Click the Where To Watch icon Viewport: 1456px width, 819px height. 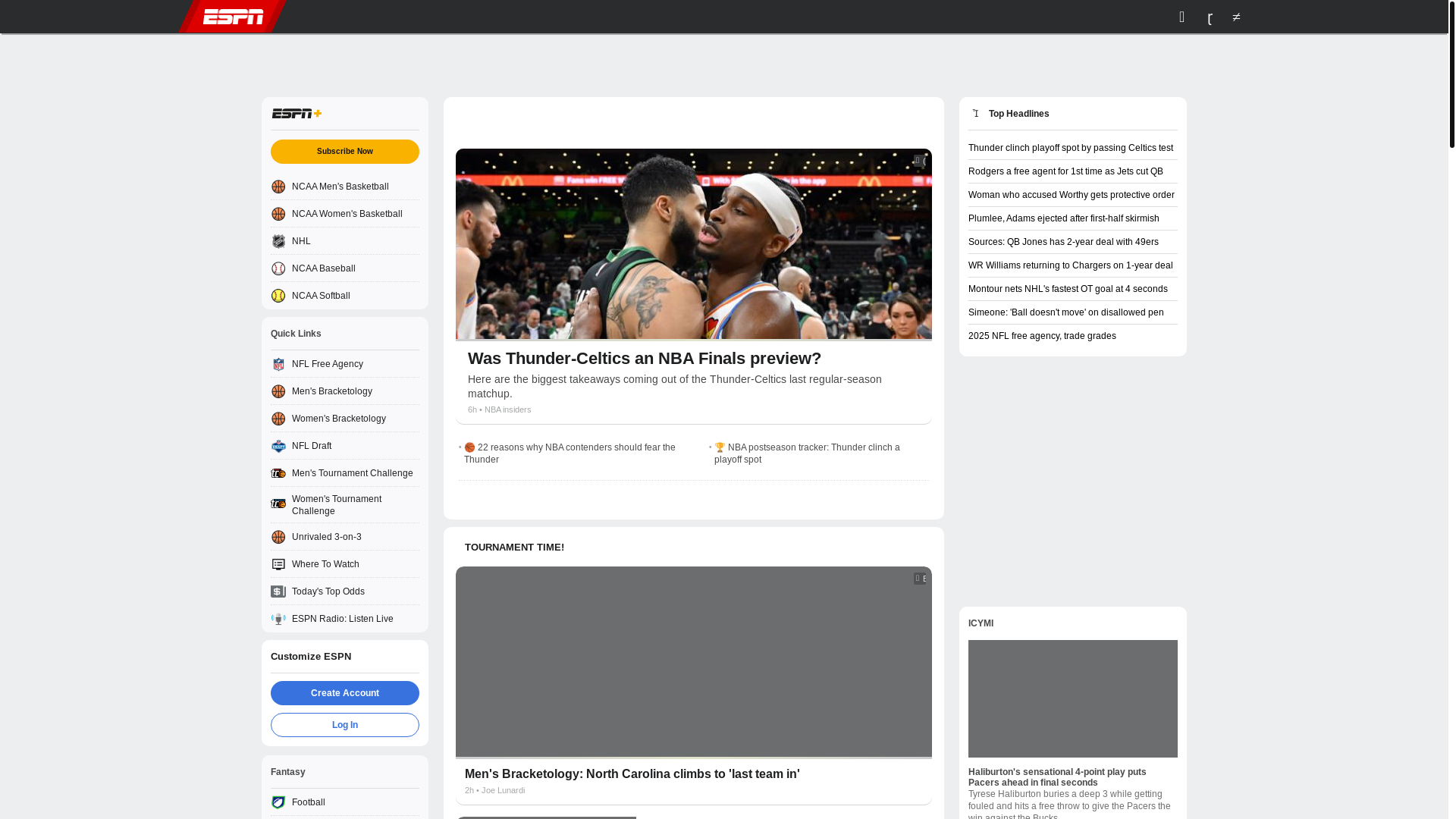[278, 564]
